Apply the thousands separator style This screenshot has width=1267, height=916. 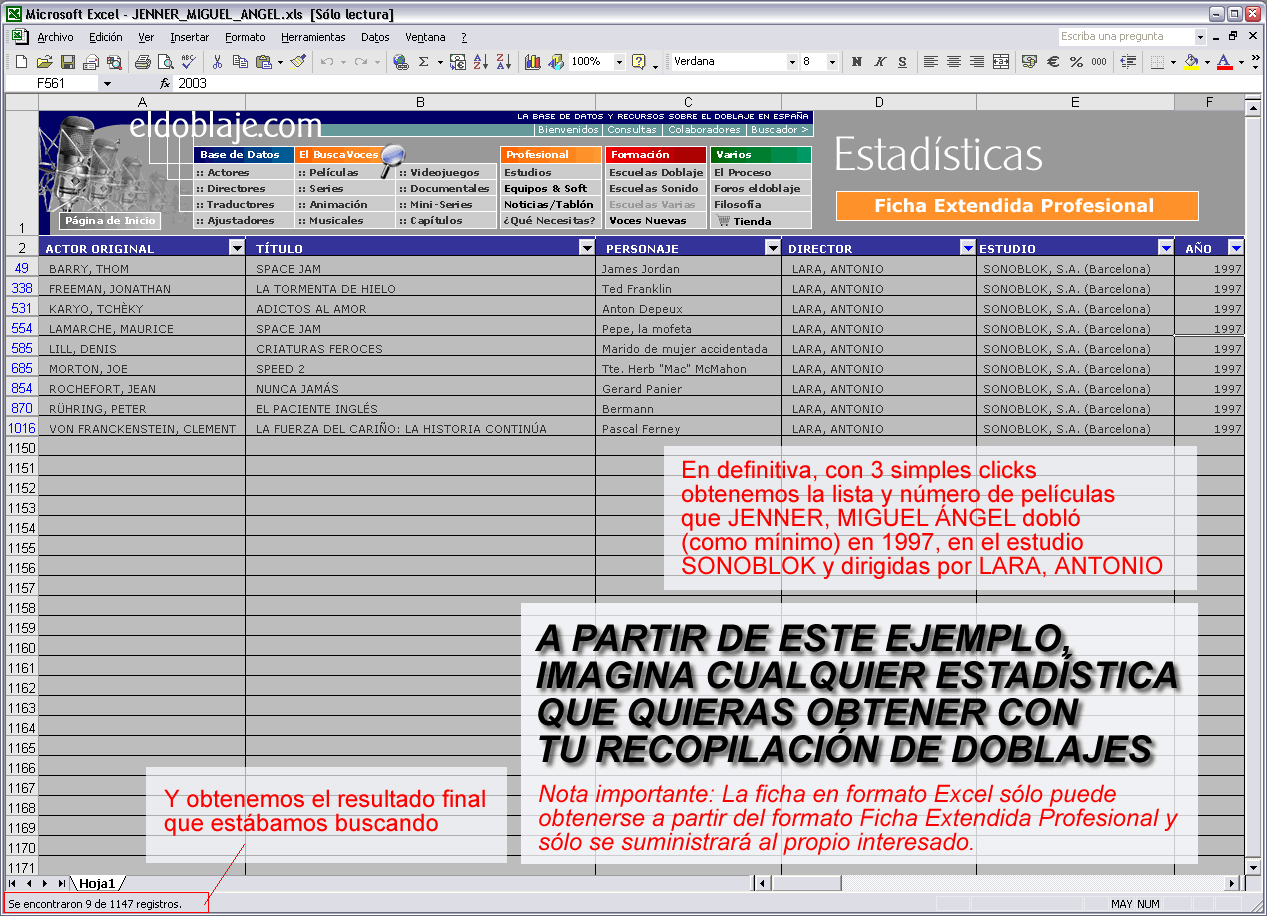tap(1099, 62)
